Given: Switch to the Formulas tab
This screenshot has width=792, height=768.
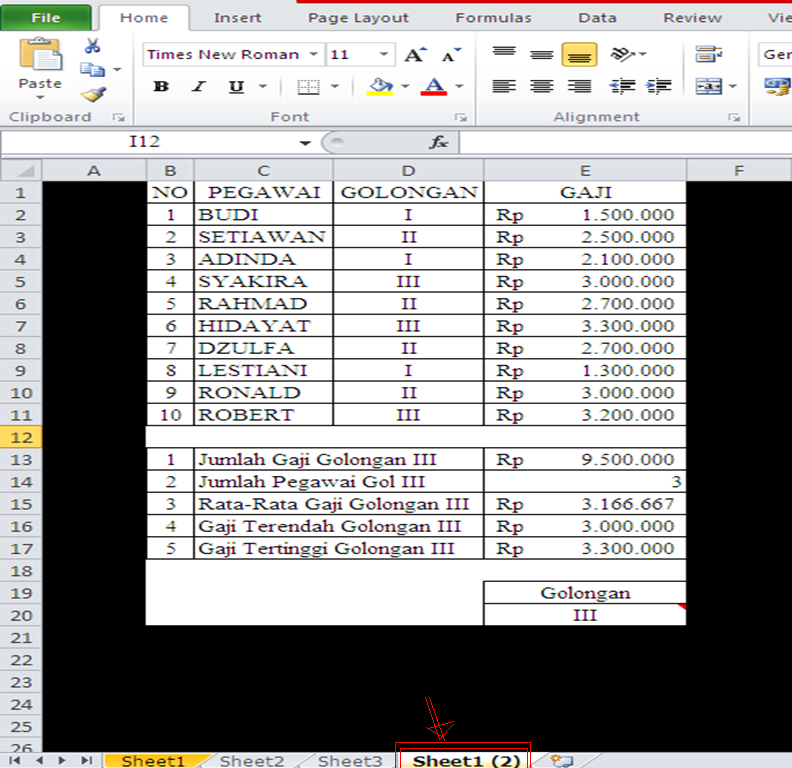Looking at the screenshot, I should pyautogui.click(x=493, y=18).
